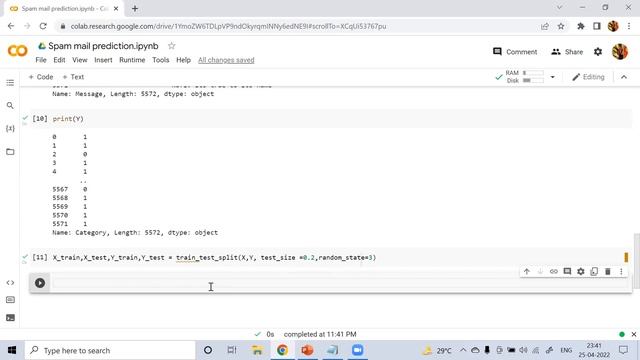Click the vertical scrollbar of the notebook
Screen dimensions: 640x360
(x=636, y=260)
